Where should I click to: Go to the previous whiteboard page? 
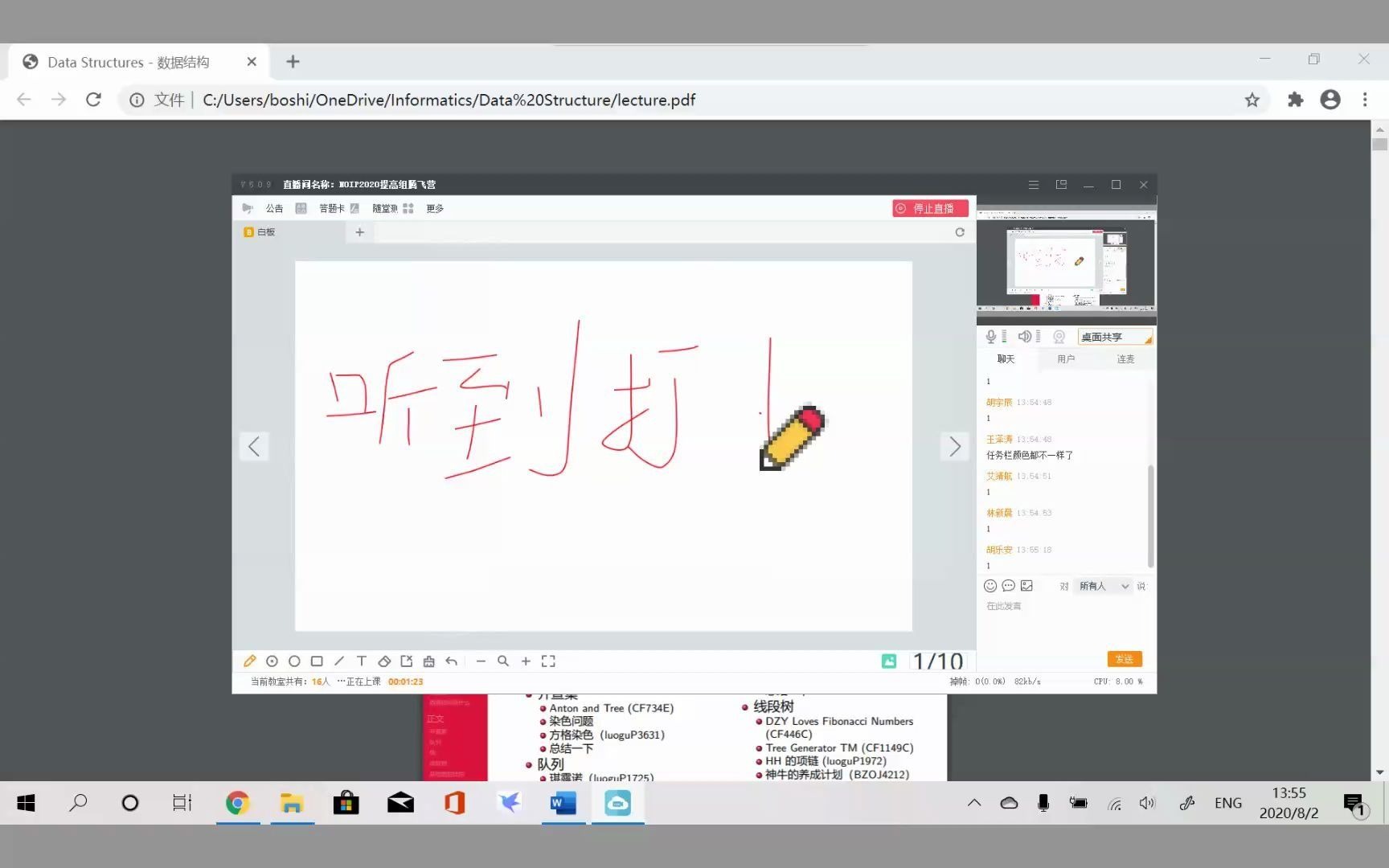tap(254, 446)
